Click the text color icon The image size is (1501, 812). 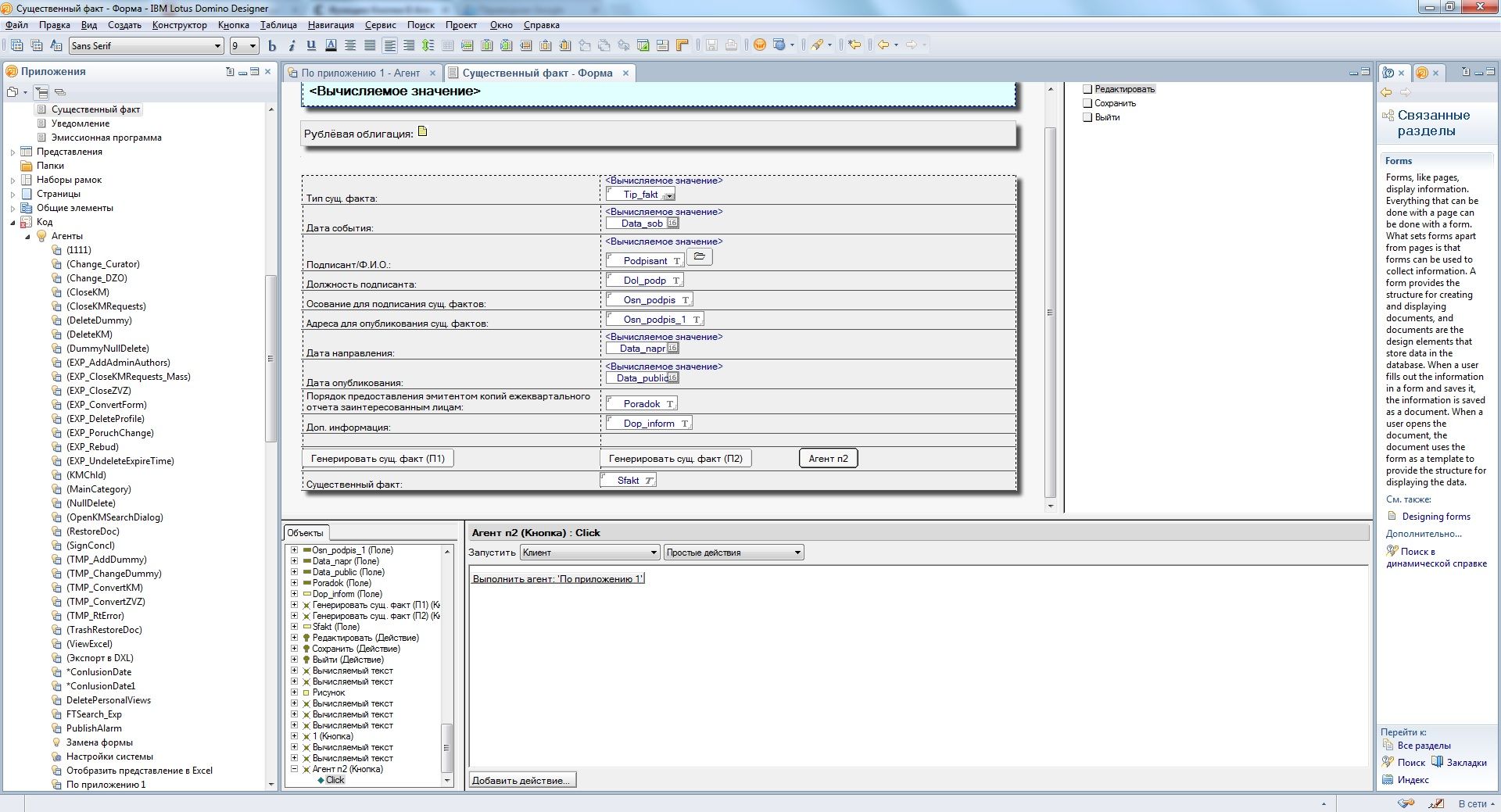pos(331,46)
